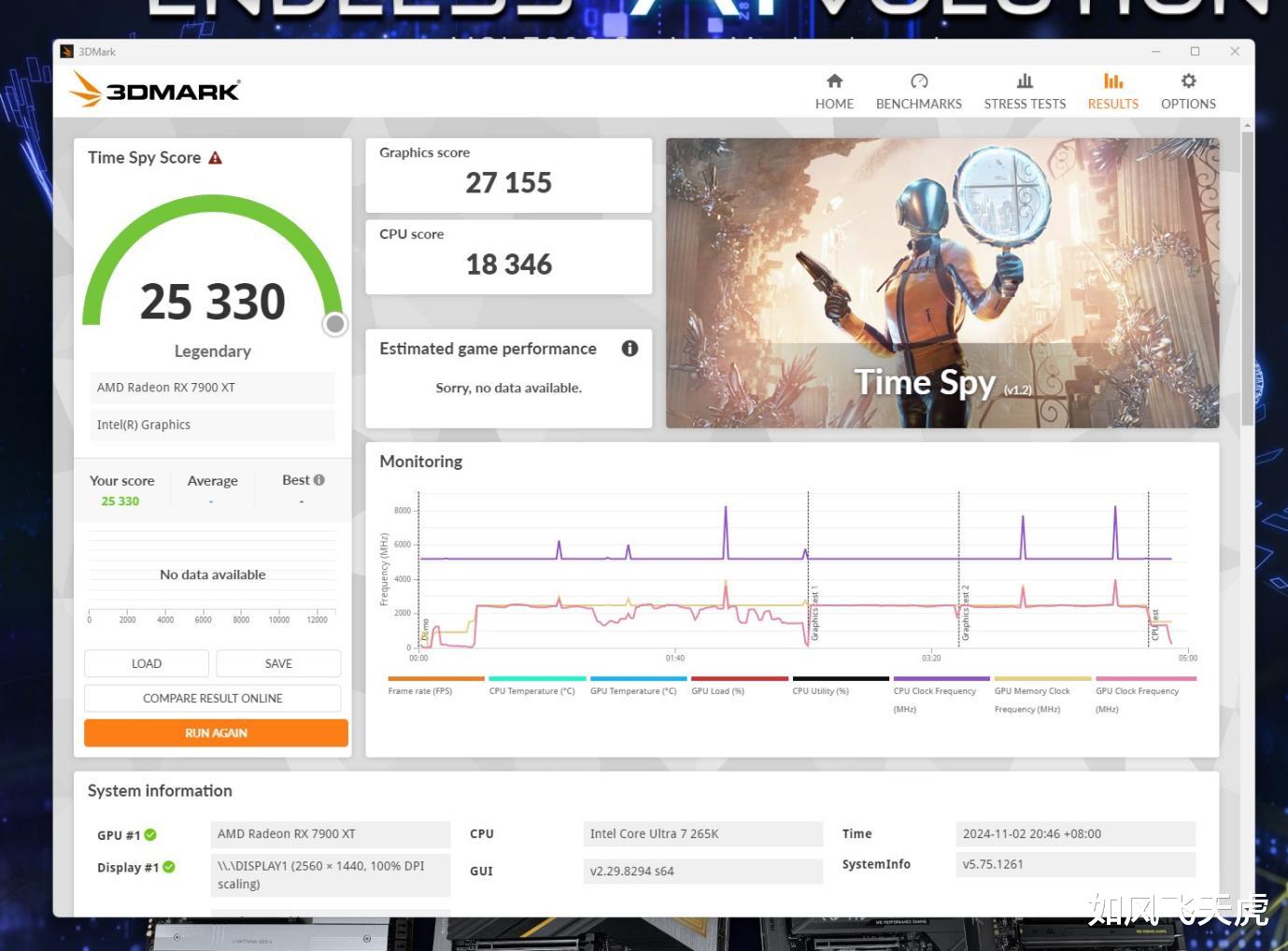Switch to BENCHMARKS label

919,104
